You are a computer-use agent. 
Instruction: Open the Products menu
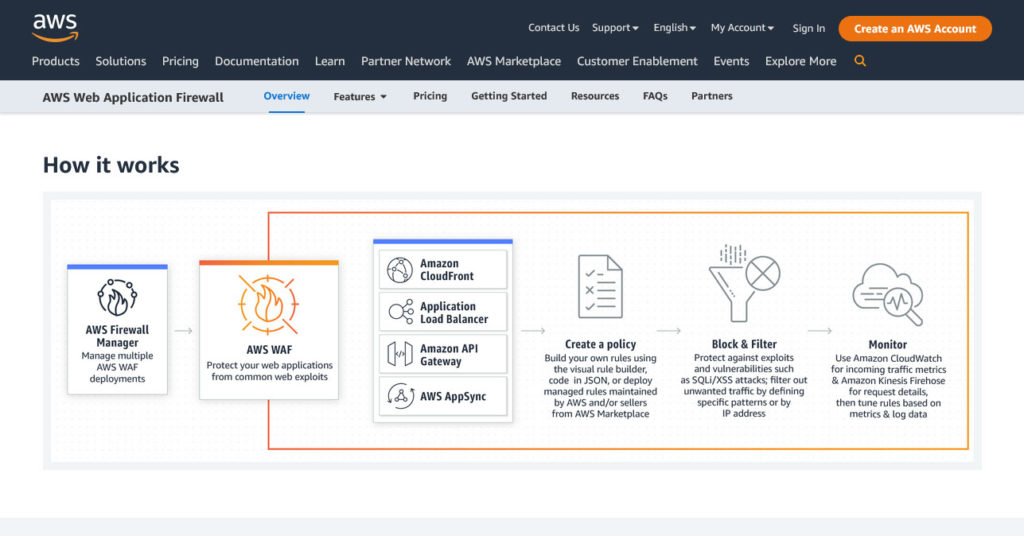[x=56, y=61]
